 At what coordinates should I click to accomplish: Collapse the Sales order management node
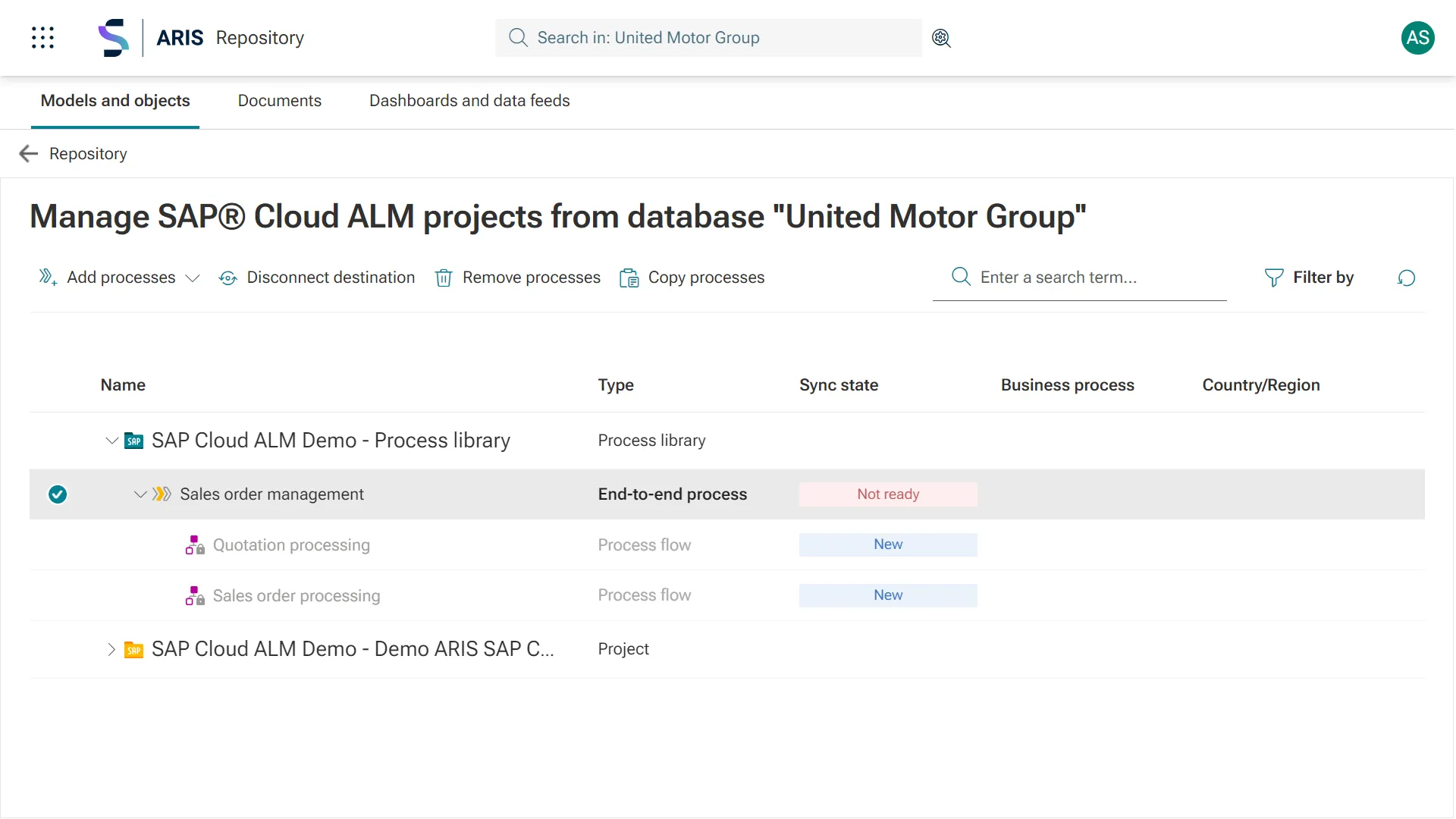(140, 494)
